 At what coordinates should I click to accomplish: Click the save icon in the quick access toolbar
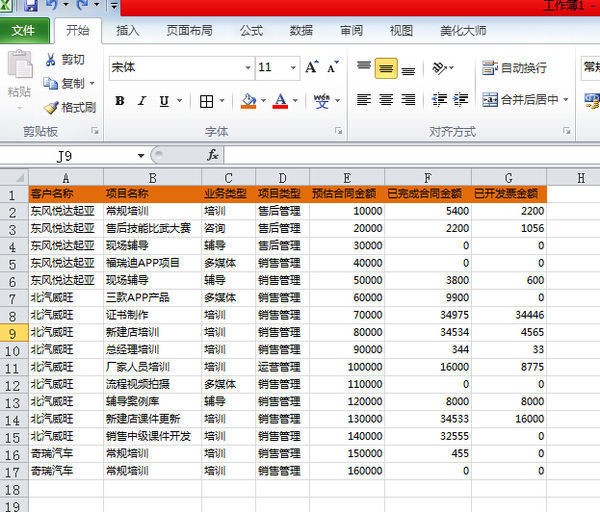(x=31, y=7)
